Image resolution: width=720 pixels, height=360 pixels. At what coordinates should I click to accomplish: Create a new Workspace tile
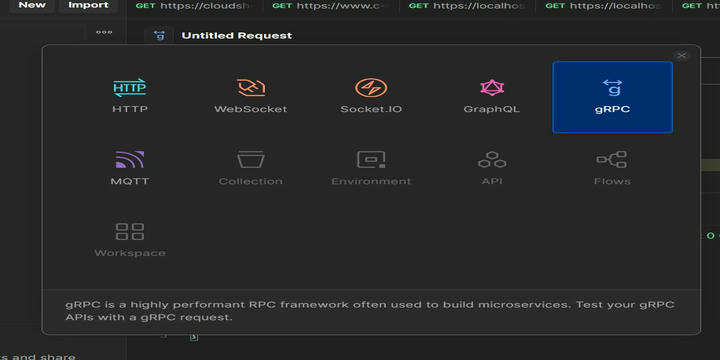coord(130,240)
